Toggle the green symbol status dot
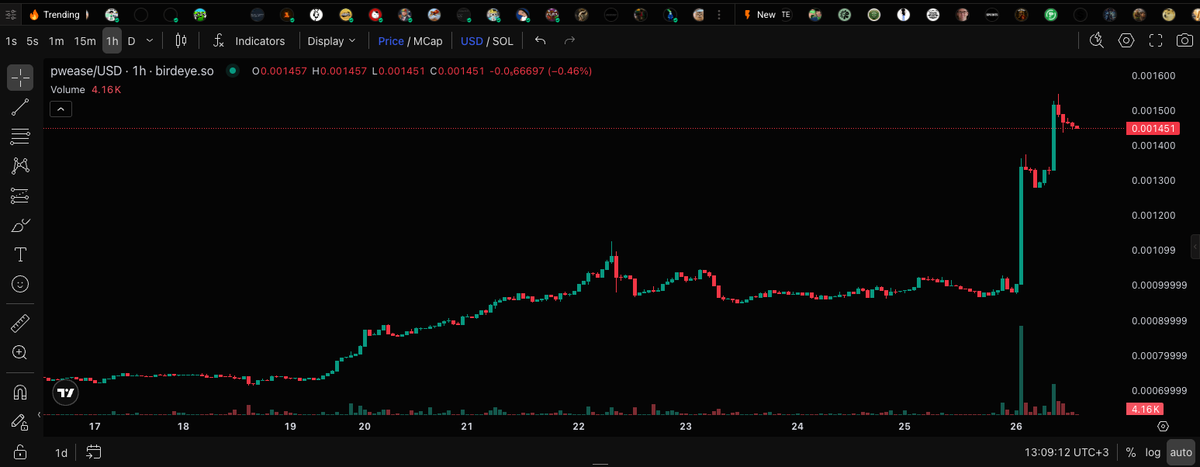 tap(233, 71)
